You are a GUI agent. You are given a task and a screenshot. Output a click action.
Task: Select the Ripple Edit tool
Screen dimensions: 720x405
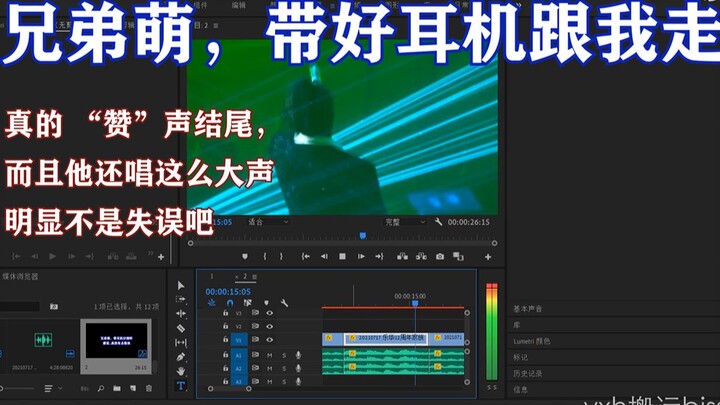pos(181,299)
